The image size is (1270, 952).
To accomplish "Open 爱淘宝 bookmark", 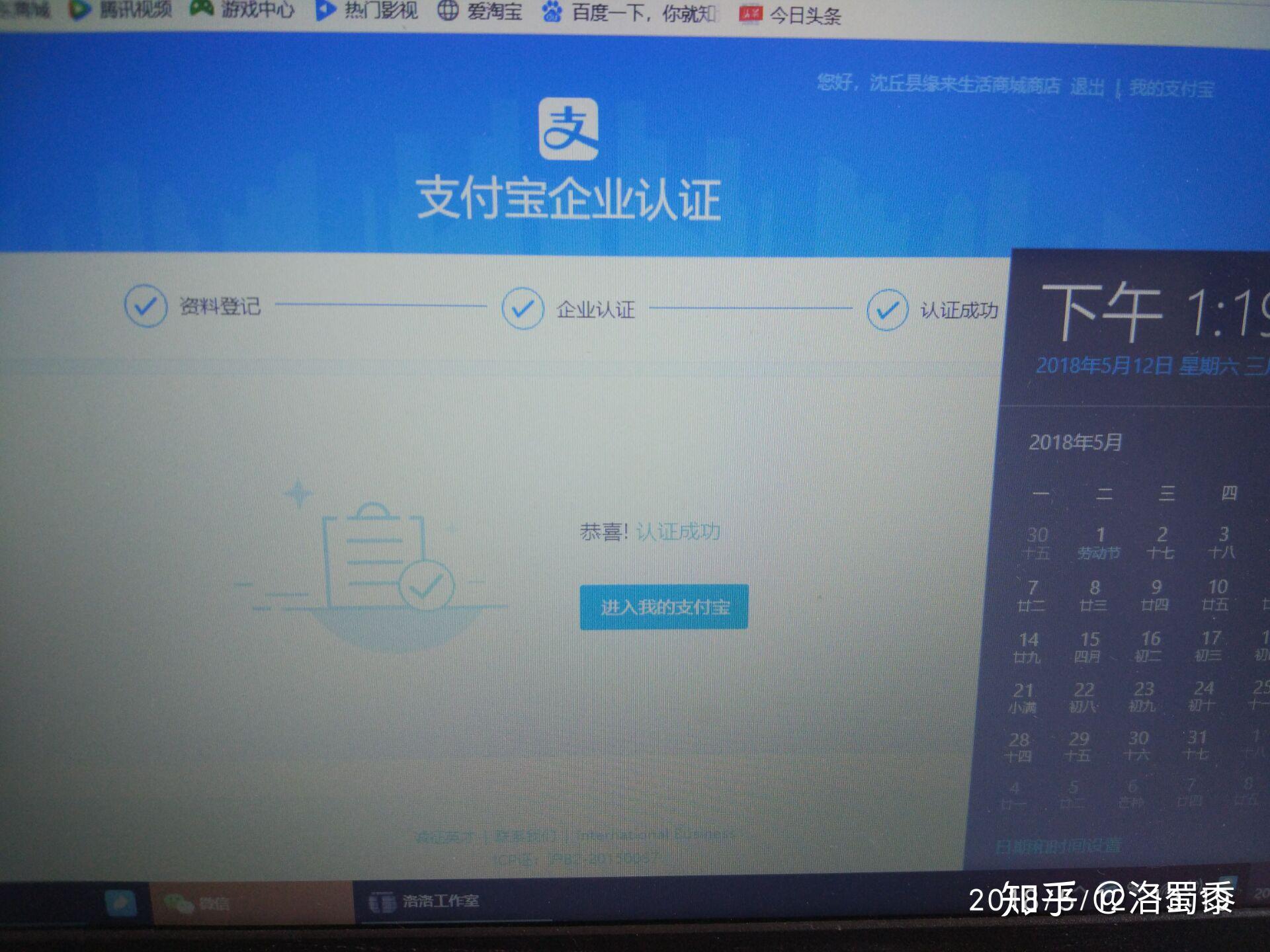I will pyautogui.click(x=480, y=11).
